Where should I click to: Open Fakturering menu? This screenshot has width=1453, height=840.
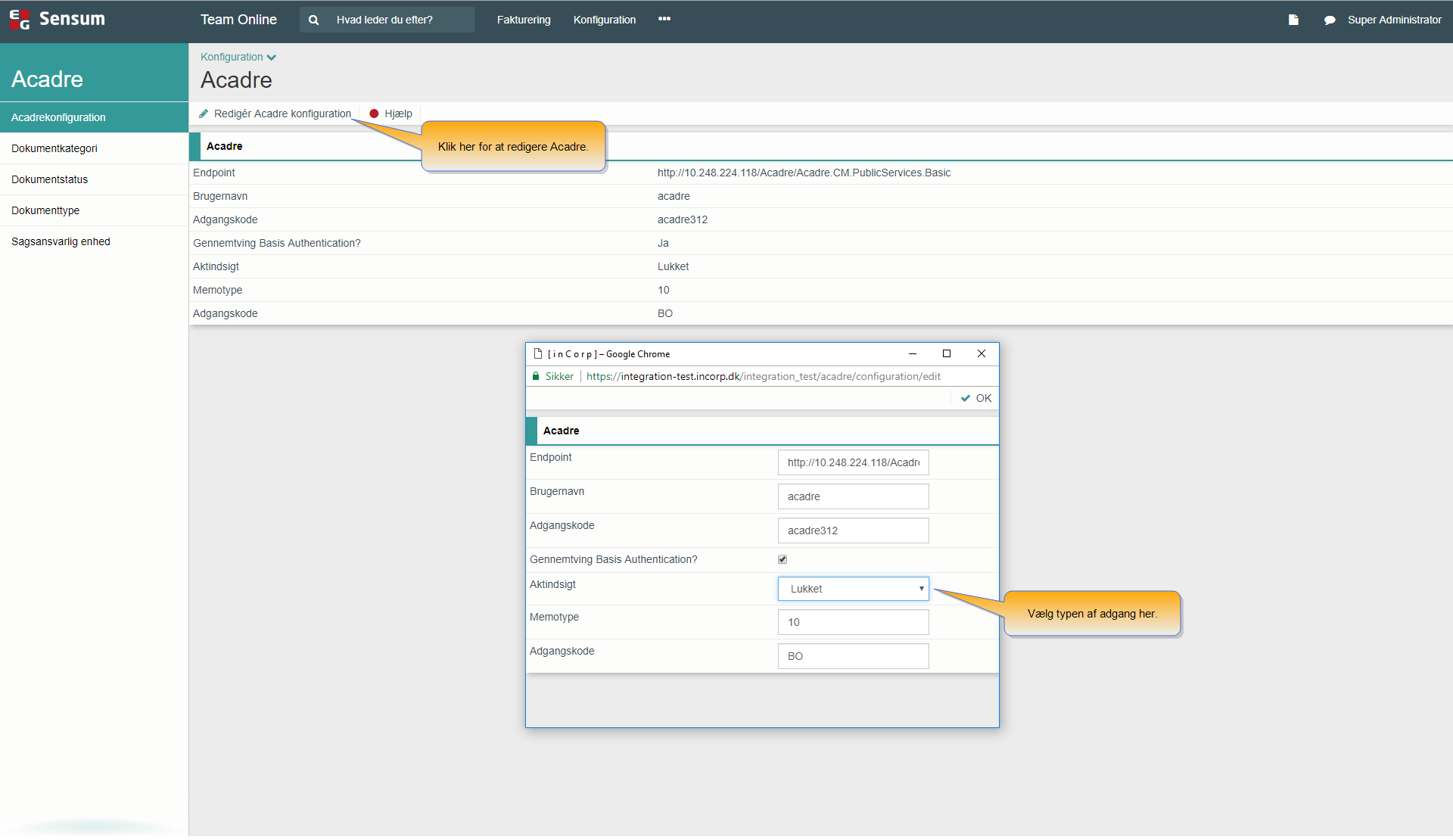pyautogui.click(x=524, y=20)
